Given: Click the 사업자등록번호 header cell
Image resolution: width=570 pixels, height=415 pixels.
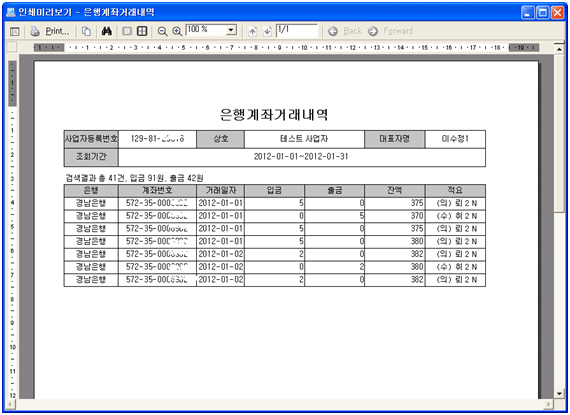Looking at the screenshot, I should [91, 139].
